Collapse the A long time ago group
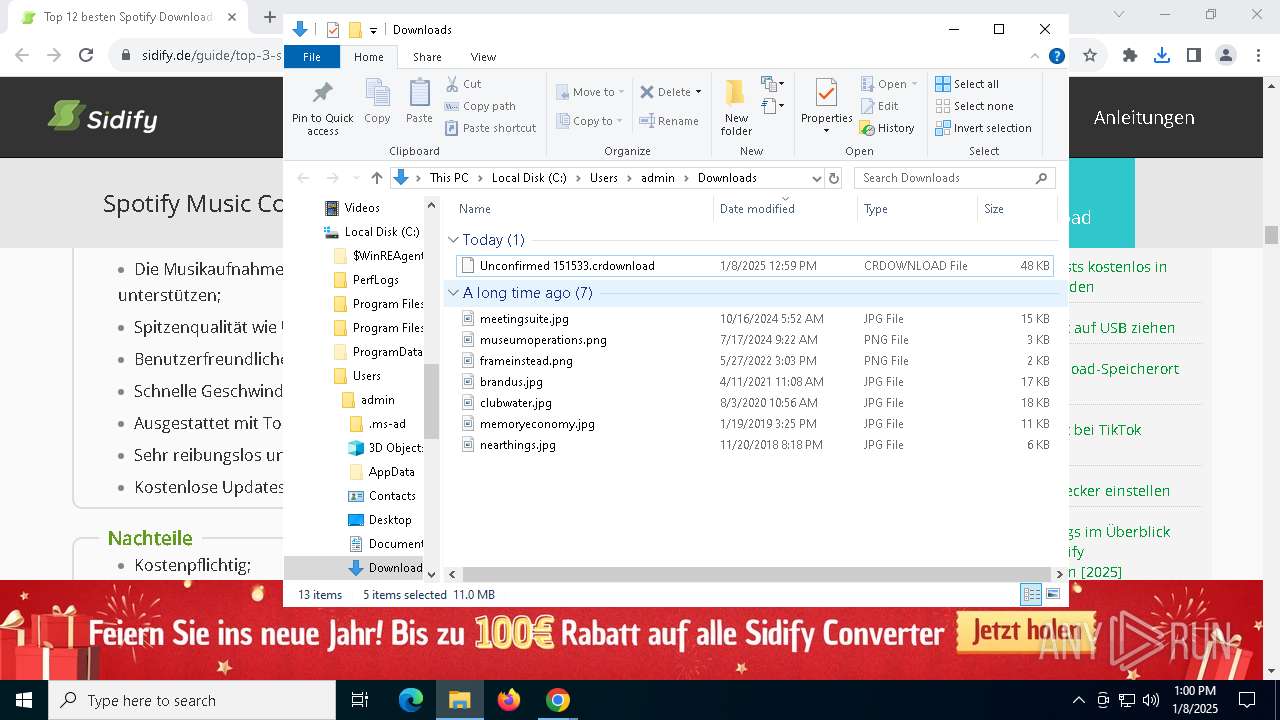 454,293
